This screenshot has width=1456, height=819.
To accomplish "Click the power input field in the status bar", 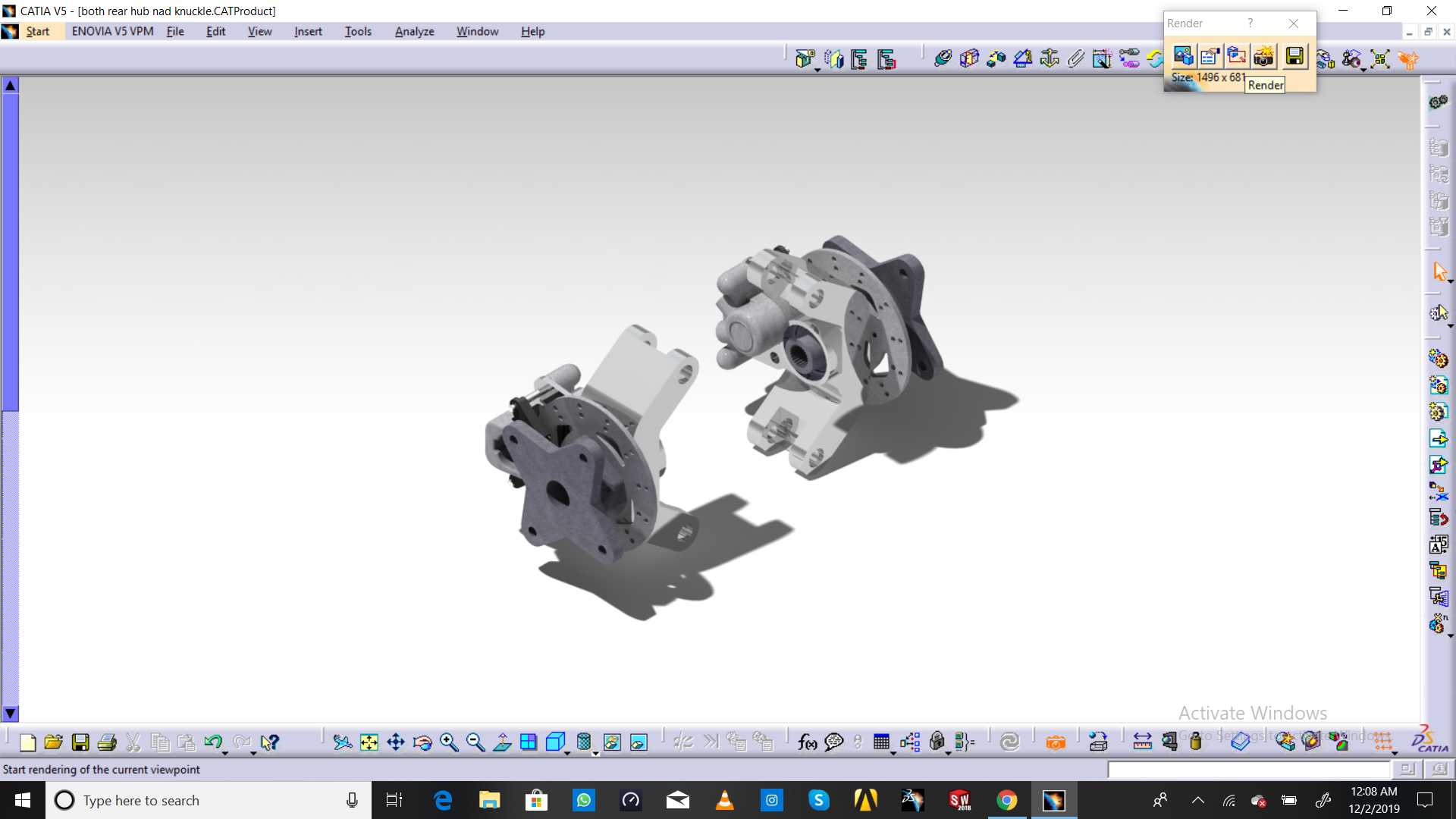I will coord(1249,770).
